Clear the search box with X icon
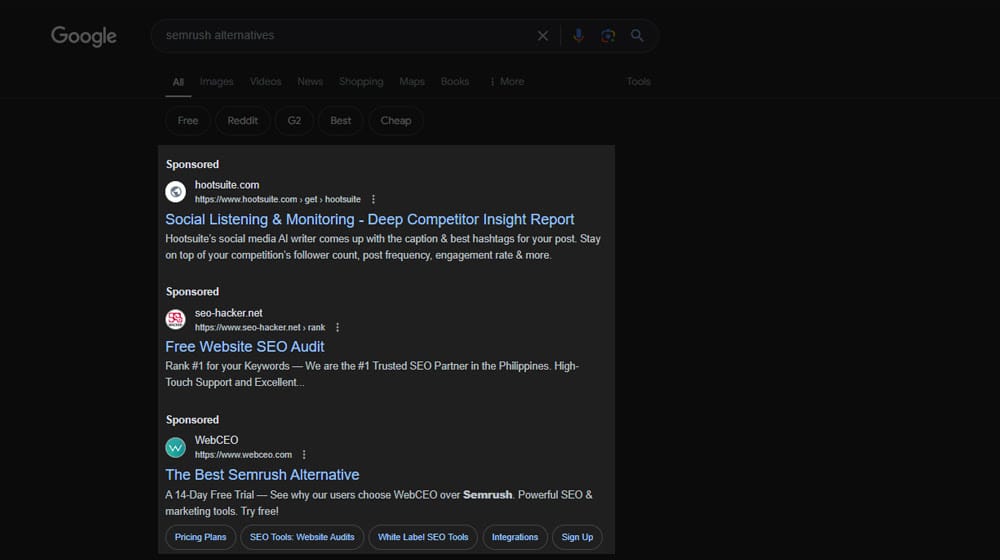This screenshot has width=1000, height=560. (543, 36)
